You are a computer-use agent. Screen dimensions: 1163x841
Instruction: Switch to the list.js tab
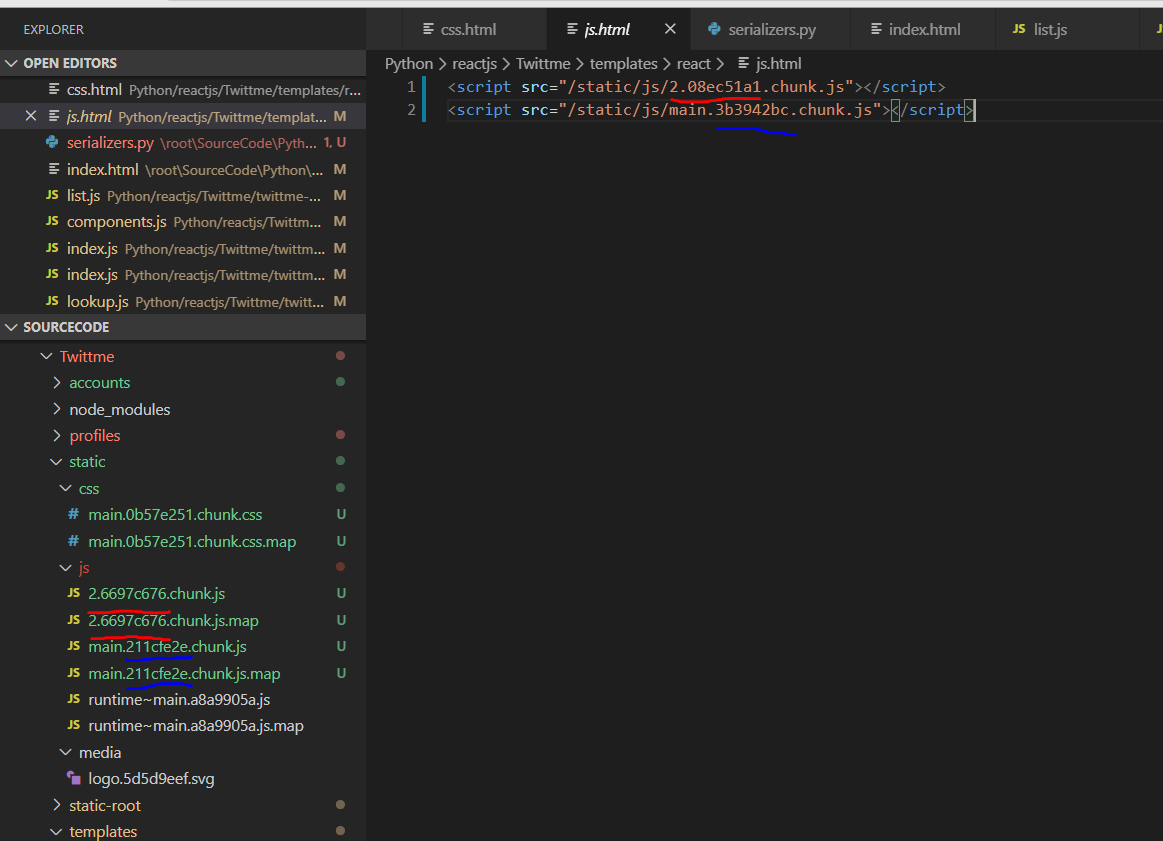point(1050,29)
